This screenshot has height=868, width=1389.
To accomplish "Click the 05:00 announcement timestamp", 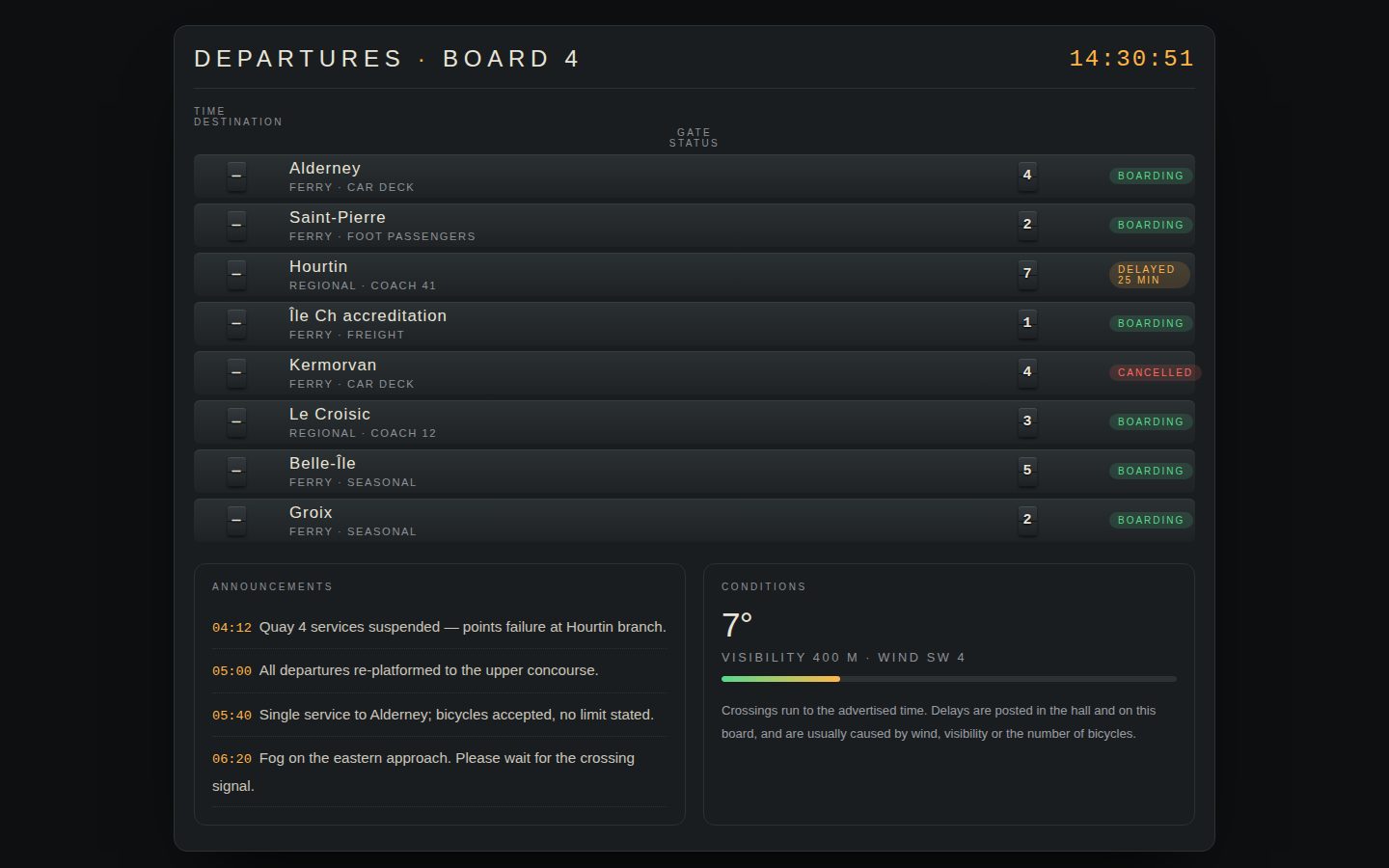I will [x=231, y=671].
